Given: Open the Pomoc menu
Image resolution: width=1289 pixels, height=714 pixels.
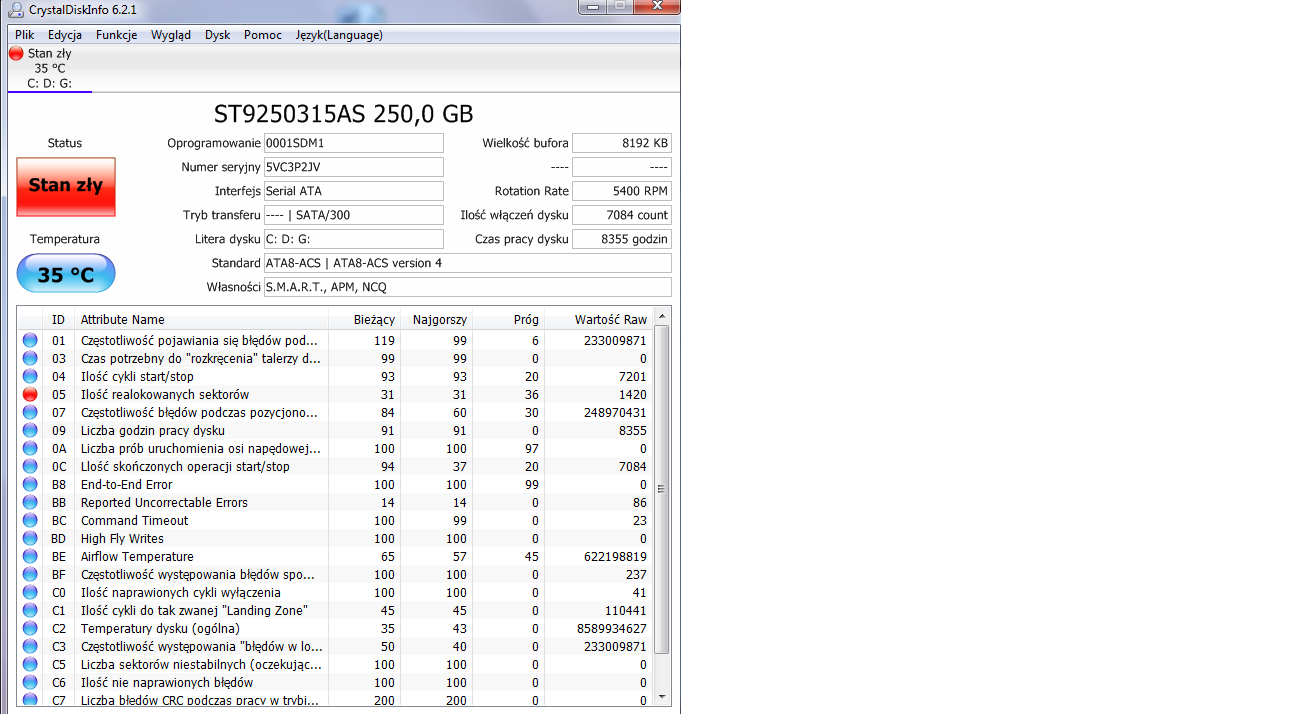Looking at the screenshot, I should pos(263,35).
